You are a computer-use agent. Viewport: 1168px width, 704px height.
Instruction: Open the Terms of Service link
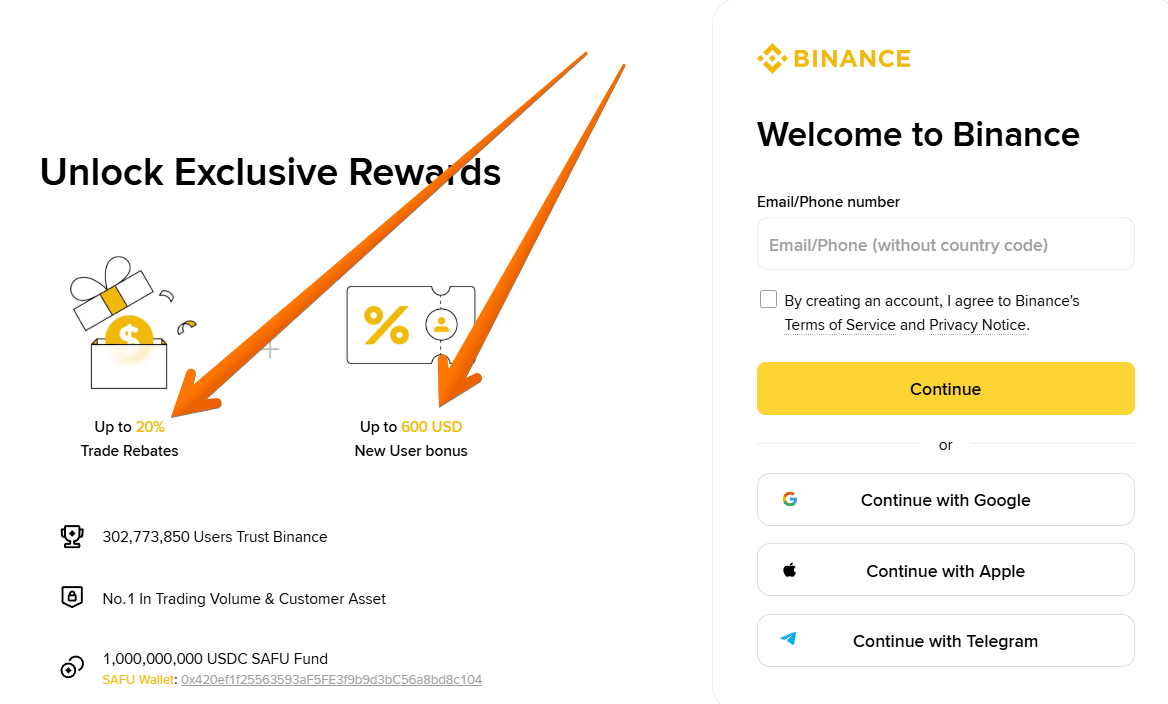[x=840, y=325]
